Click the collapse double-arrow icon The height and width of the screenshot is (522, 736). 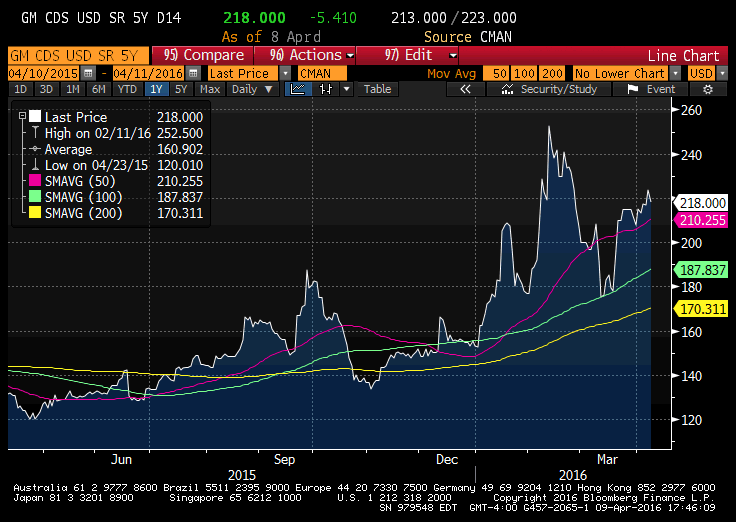click(x=465, y=89)
